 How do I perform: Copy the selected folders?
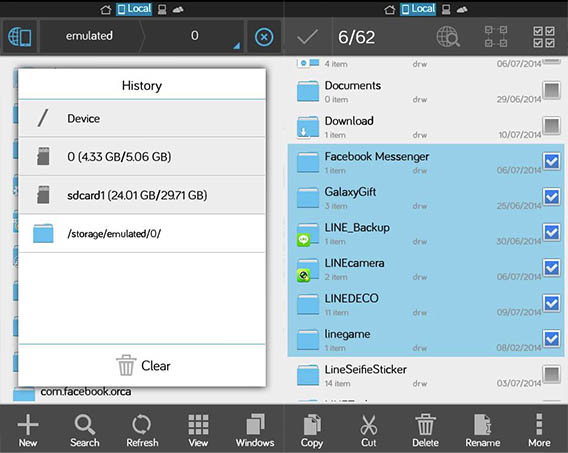[x=312, y=430]
